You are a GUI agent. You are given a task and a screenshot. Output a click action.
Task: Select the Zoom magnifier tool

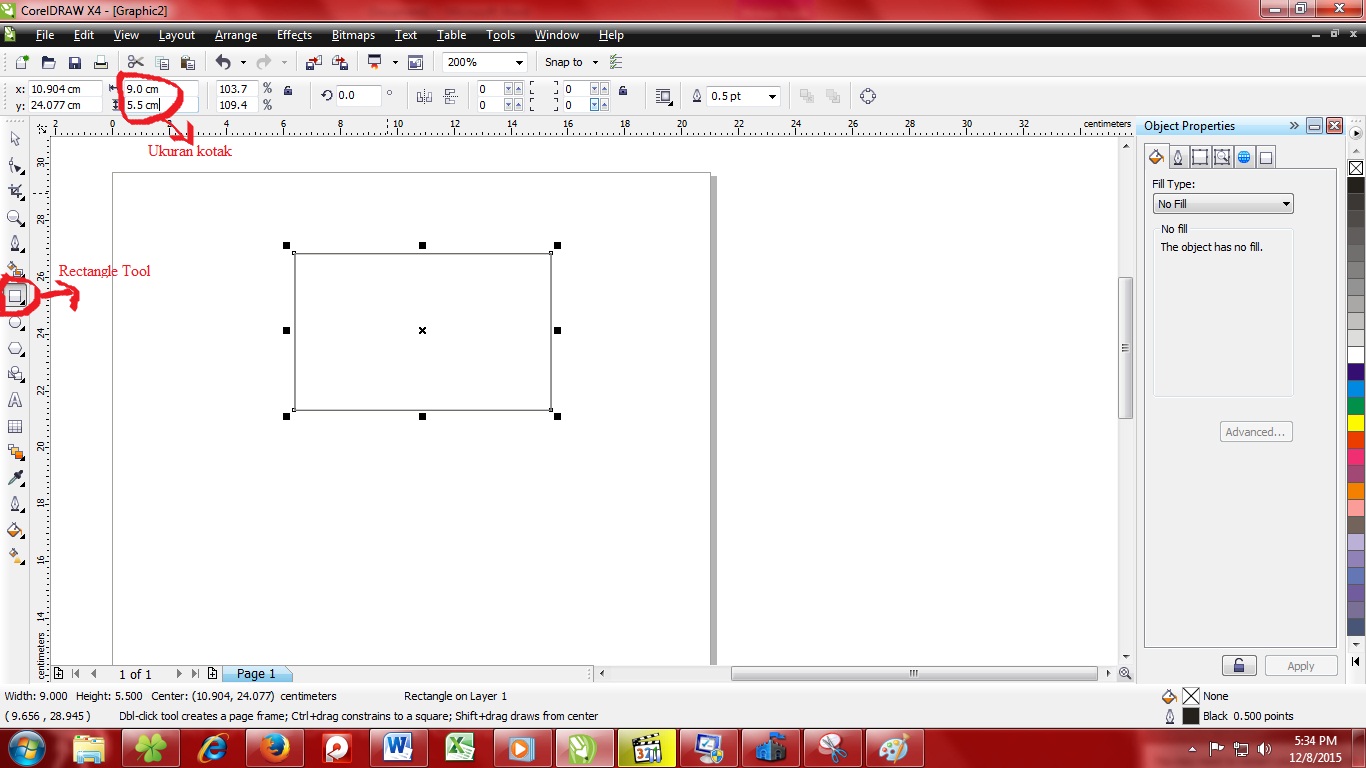pyautogui.click(x=15, y=217)
